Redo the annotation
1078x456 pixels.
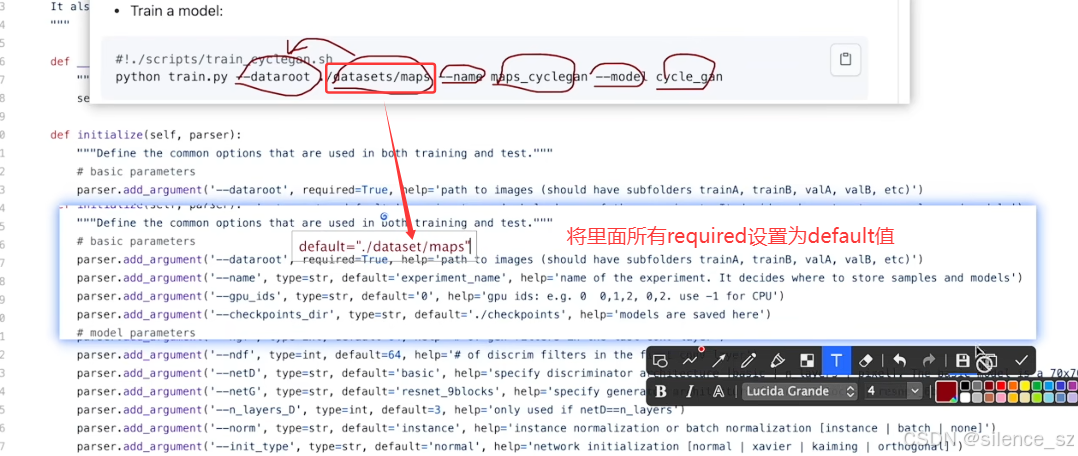[928, 360]
